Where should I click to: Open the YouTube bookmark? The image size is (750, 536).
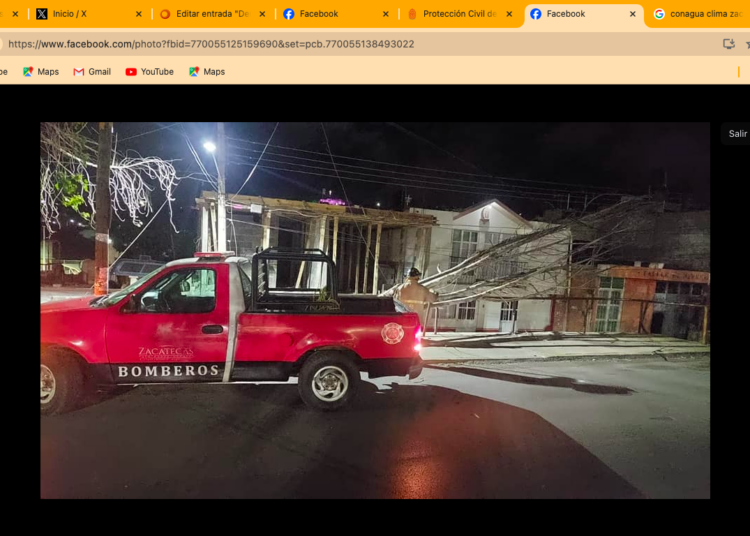[149, 72]
